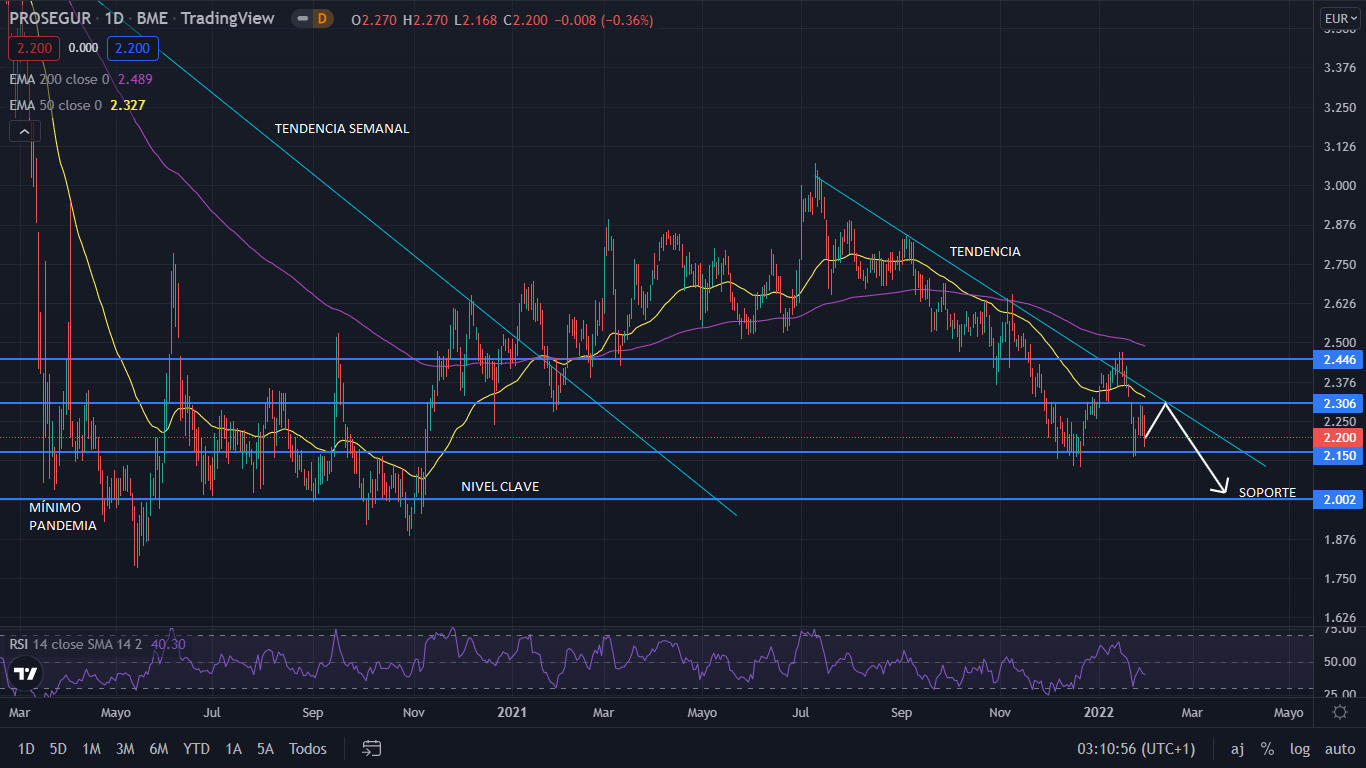The height and width of the screenshot is (768, 1366).
Task: Select the EMA 50 indicator legend
Action: click(x=56, y=105)
